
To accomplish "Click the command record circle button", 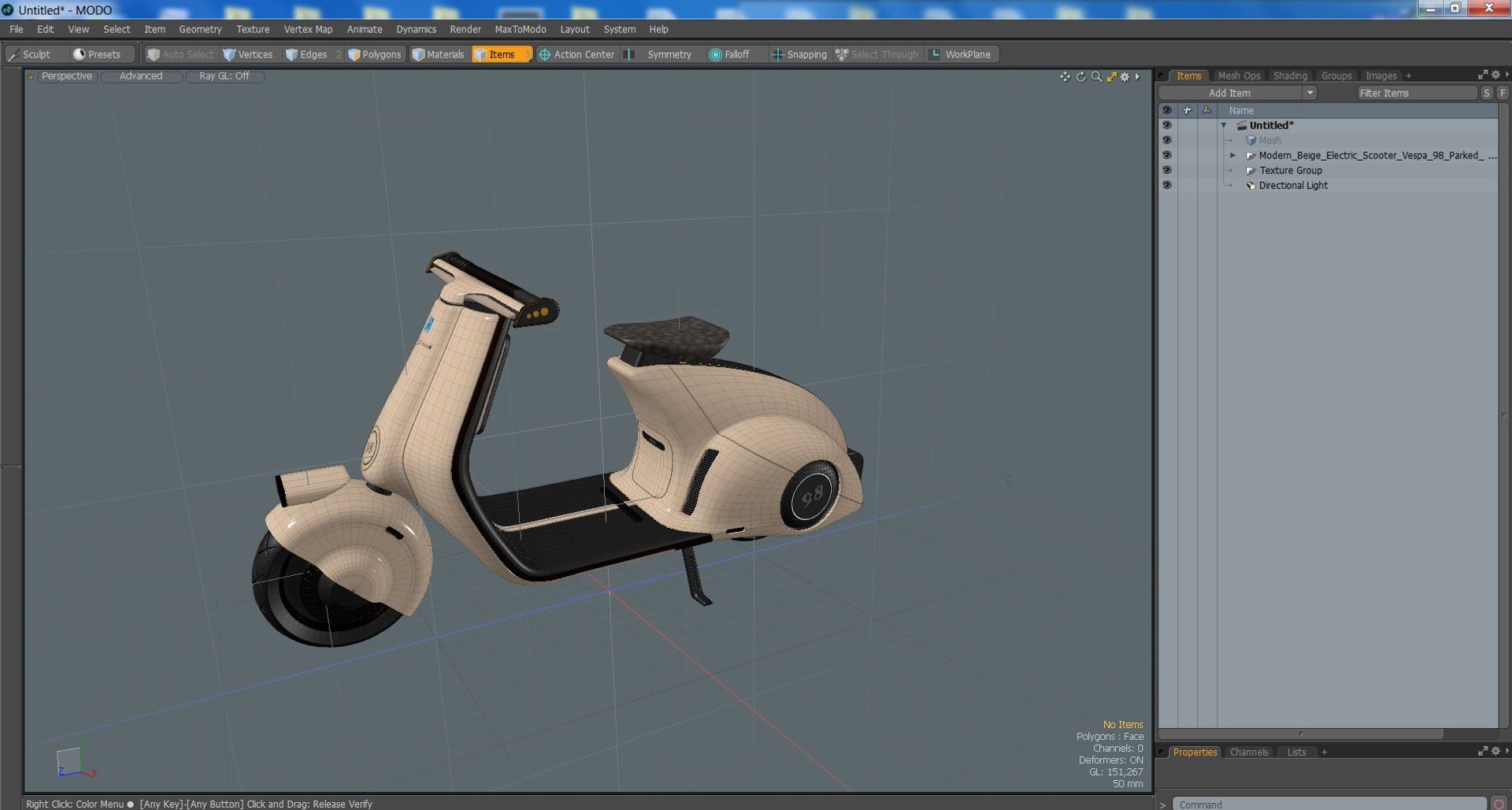I will tap(1499, 804).
